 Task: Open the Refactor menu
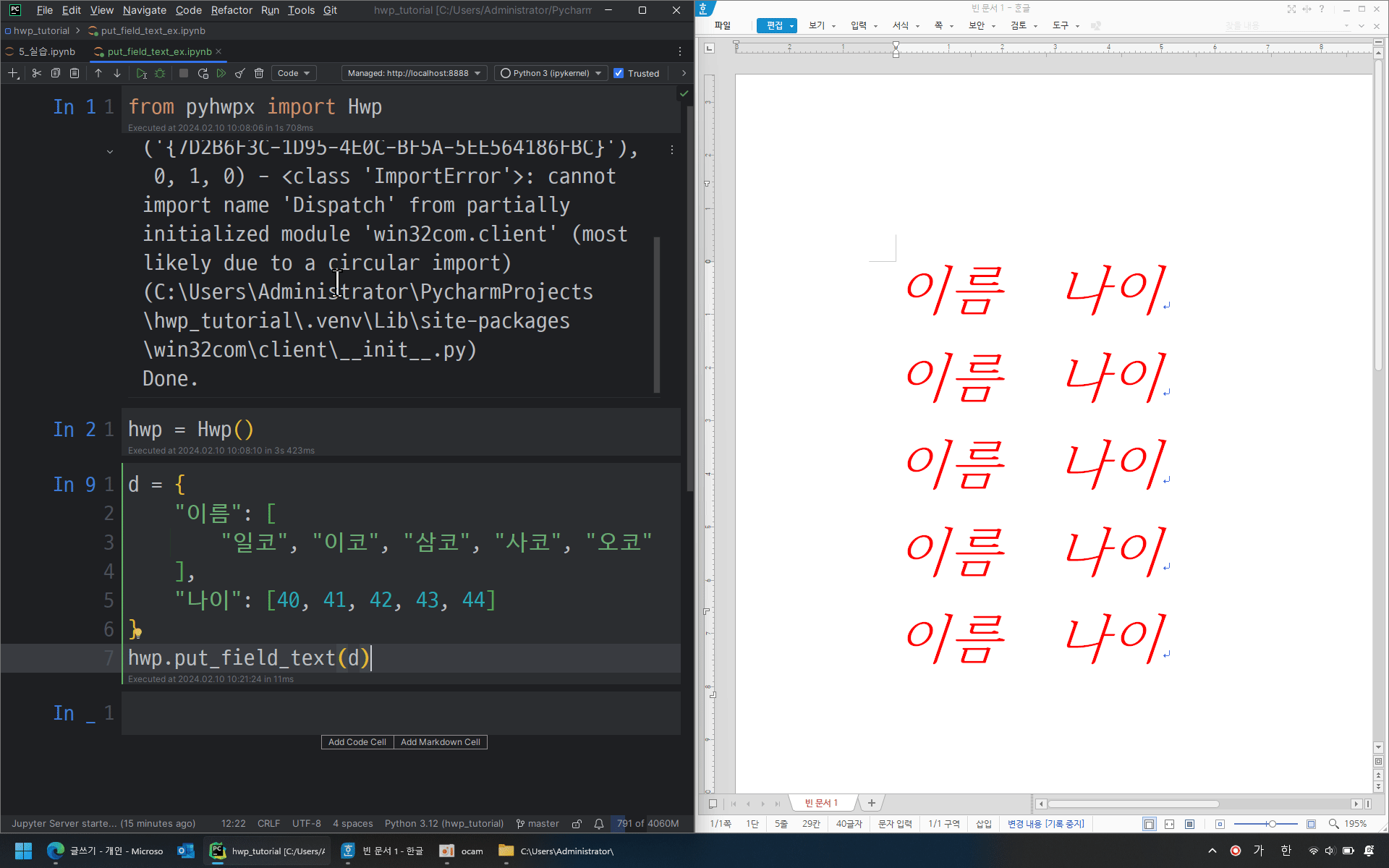pyautogui.click(x=231, y=10)
